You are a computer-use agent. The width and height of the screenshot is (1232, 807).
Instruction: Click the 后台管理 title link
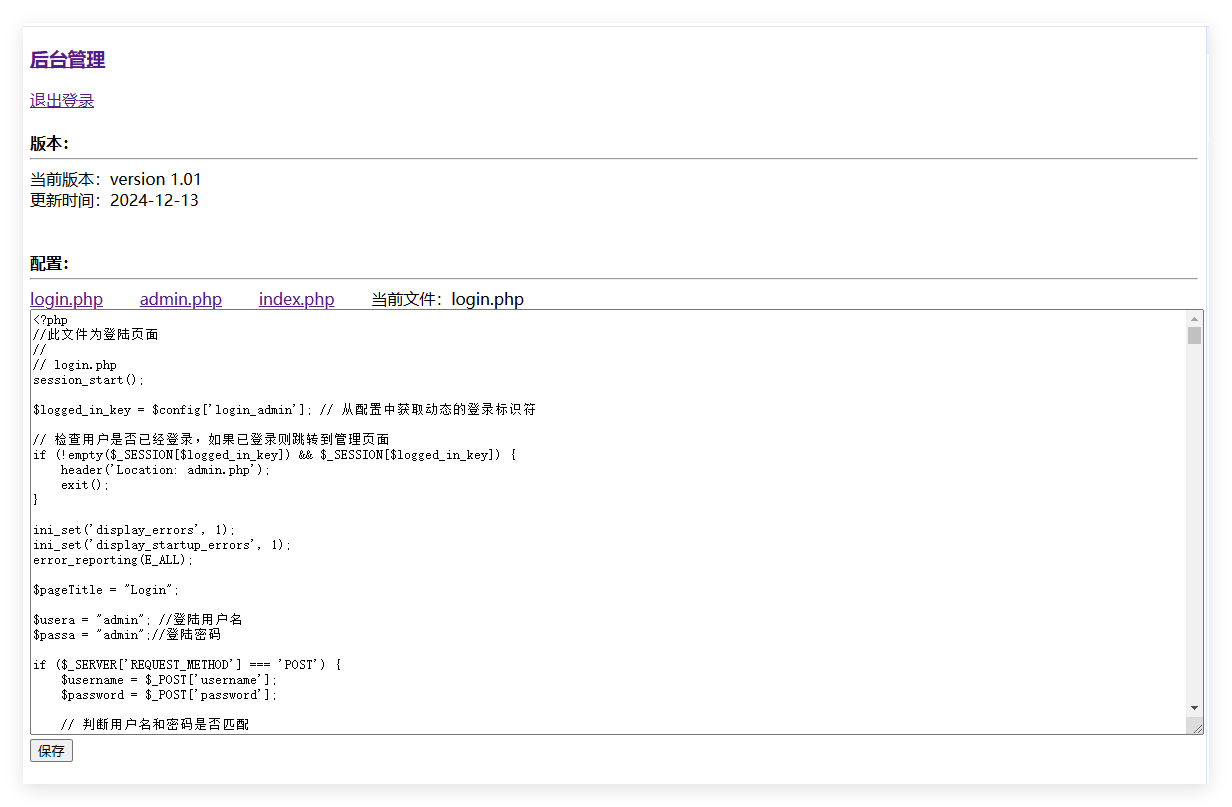67,60
